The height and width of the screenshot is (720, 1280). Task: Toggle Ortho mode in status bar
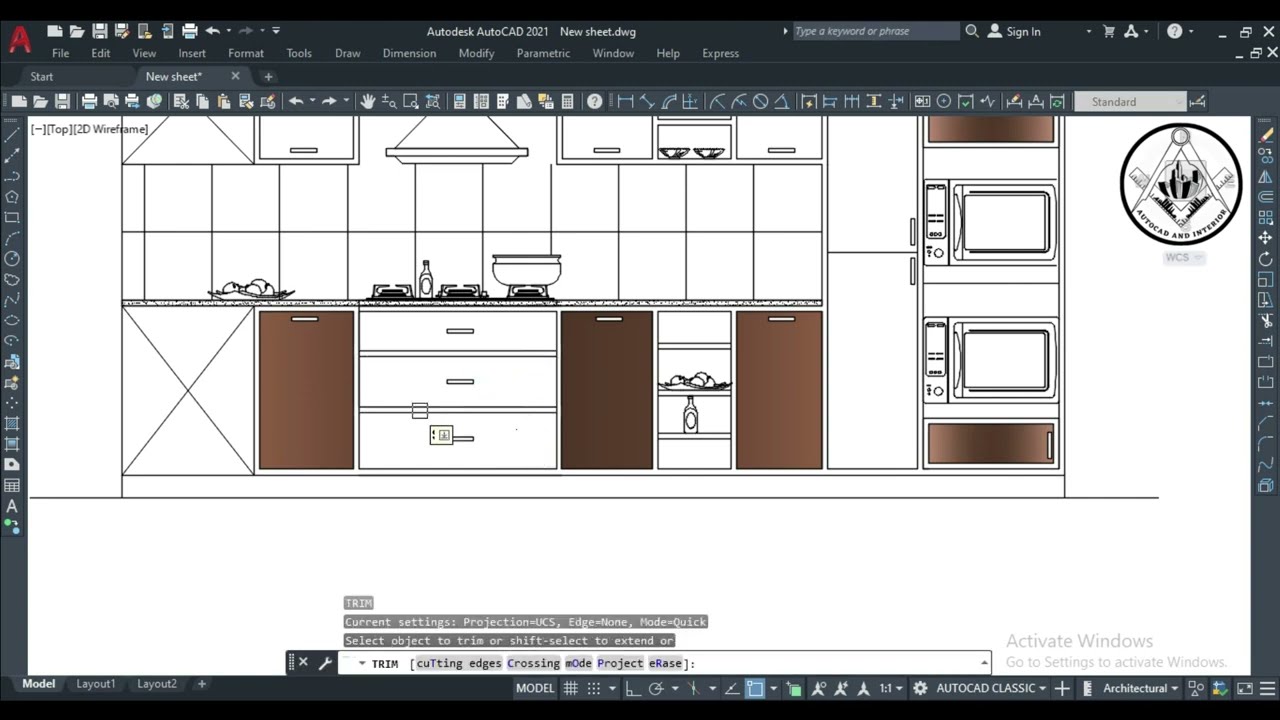[x=632, y=688]
